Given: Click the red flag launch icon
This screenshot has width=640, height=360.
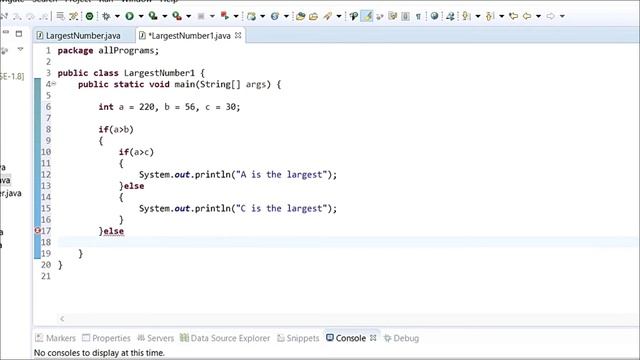Looking at the screenshot, I should click(224, 16).
